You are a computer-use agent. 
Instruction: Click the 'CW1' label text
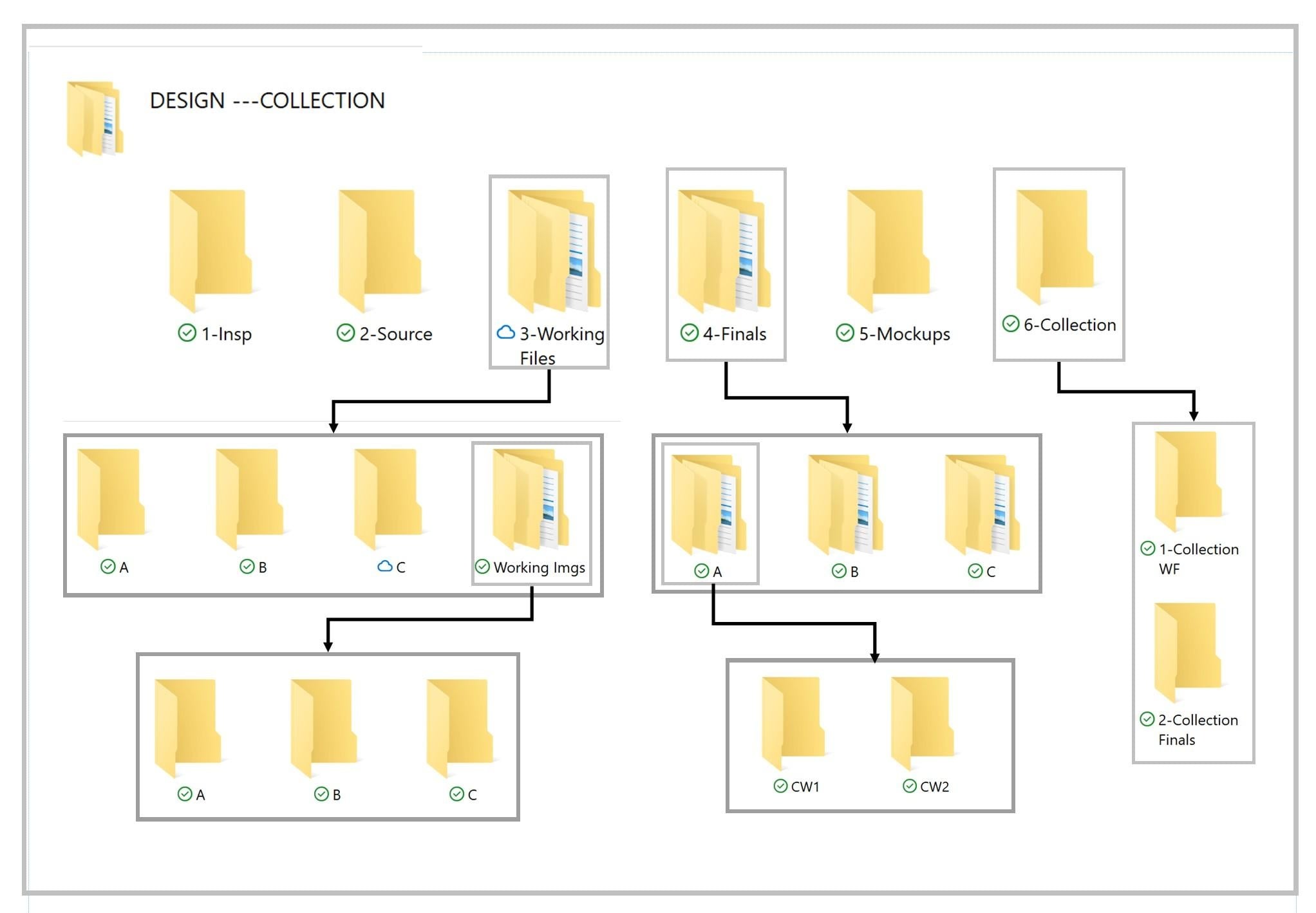coord(805,786)
